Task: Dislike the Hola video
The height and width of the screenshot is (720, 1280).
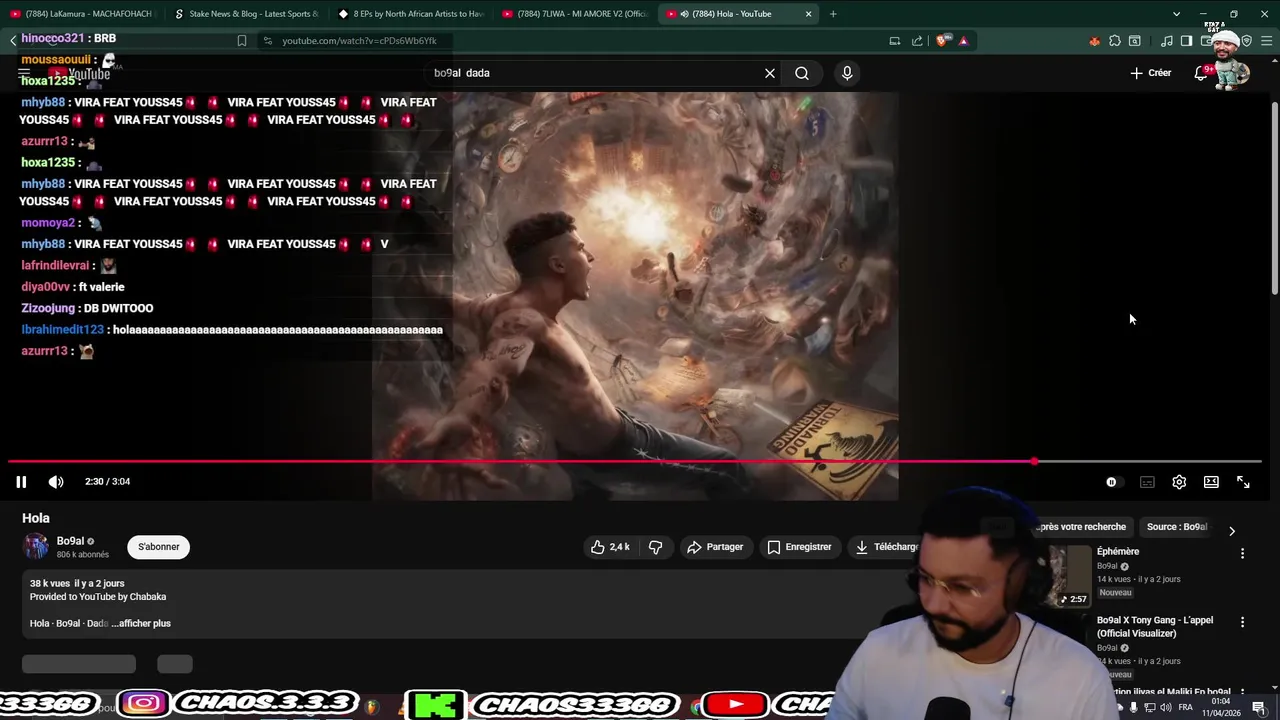Action: click(x=656, y=547)
